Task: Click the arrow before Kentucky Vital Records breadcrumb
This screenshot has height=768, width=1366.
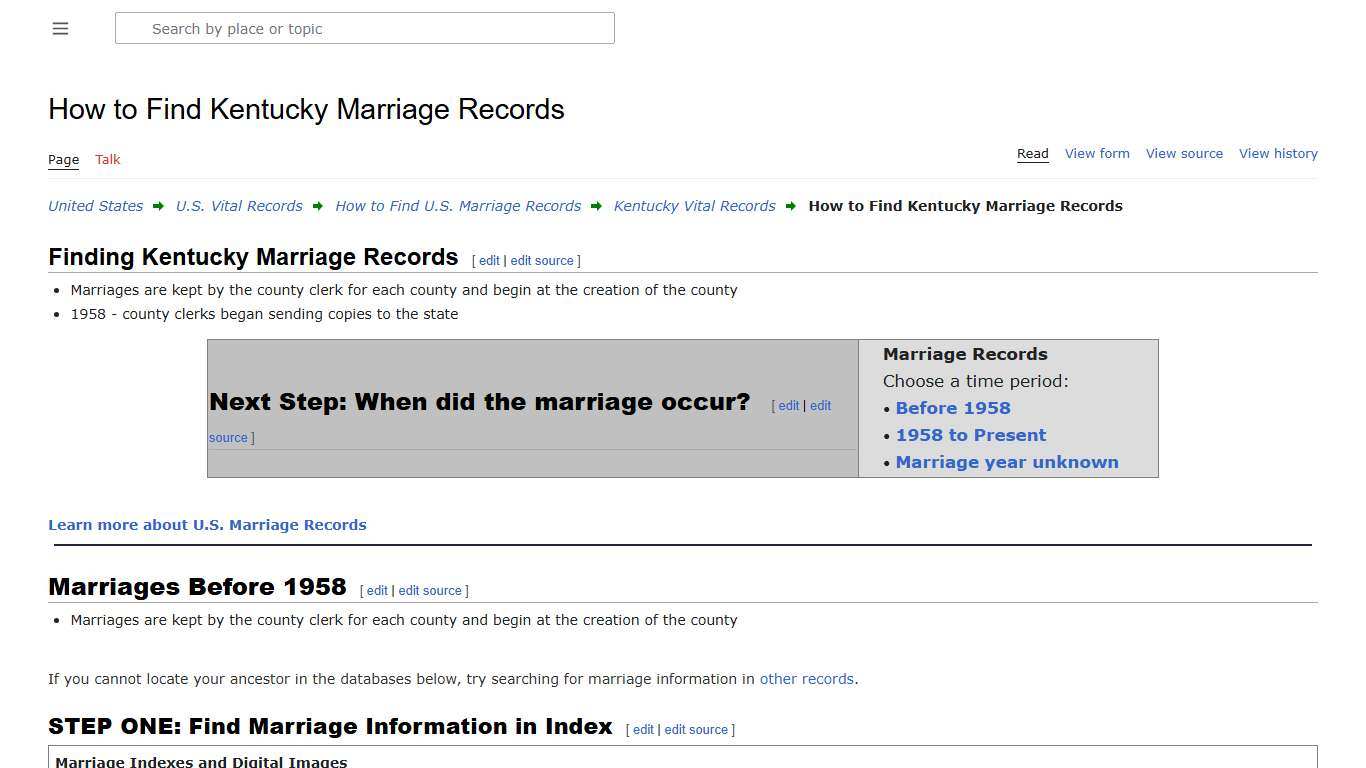Action: point(596,206)
